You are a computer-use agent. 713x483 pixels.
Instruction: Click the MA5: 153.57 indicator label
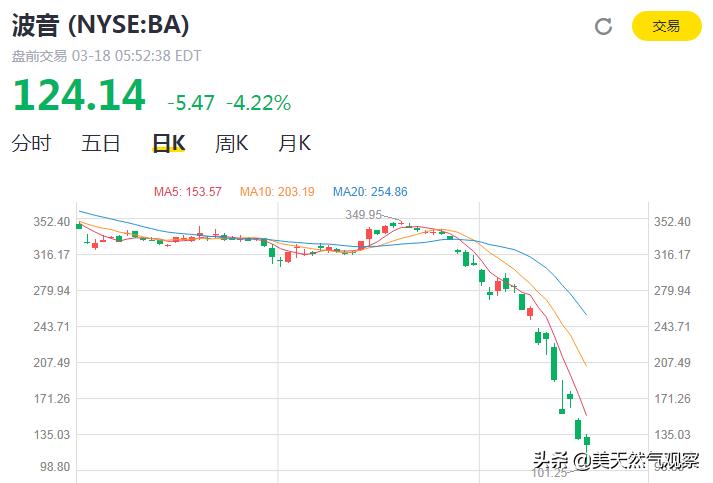tap(187, 191)
